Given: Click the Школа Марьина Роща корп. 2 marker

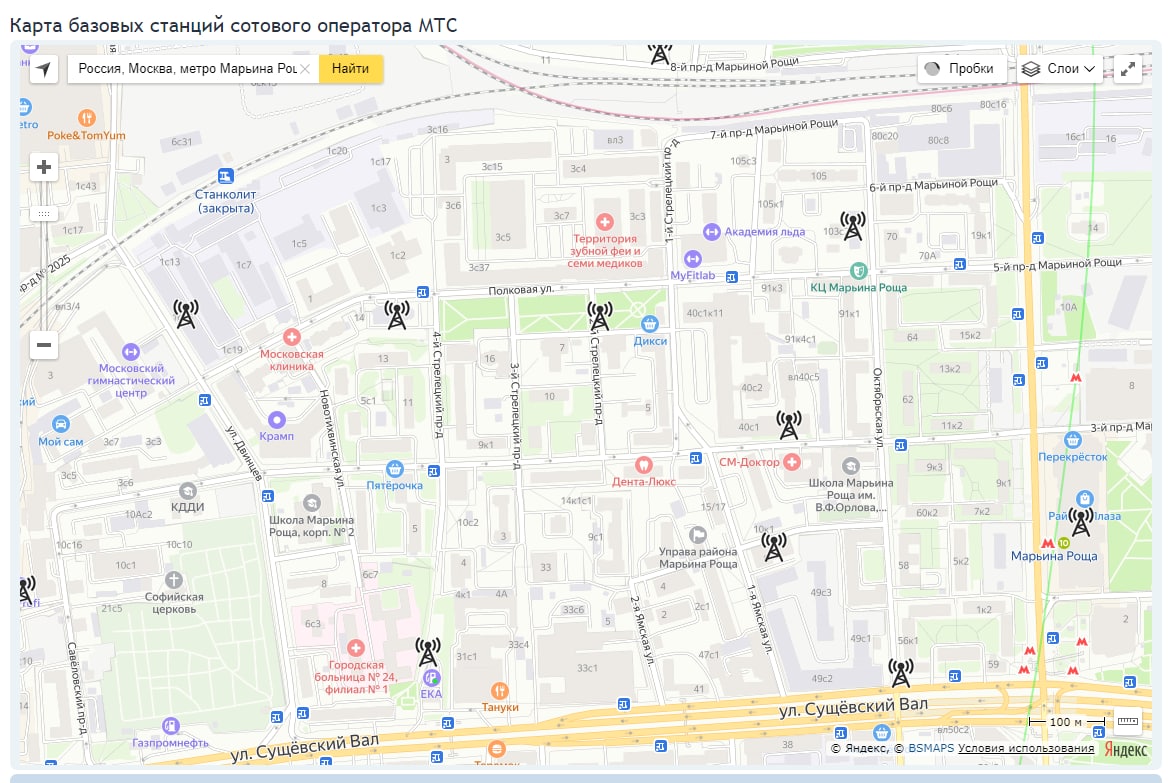Looking at the screenshot, I should (x=312, y=503).
